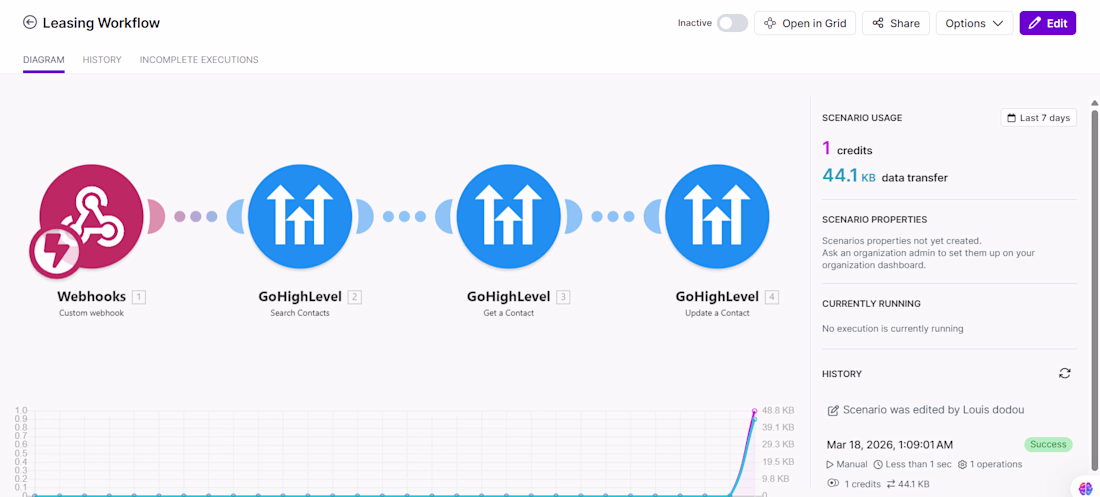The image size is (1100, 497).
Task: Click the module number 3 badge beside Get a Contact
Action: [563, 297]
